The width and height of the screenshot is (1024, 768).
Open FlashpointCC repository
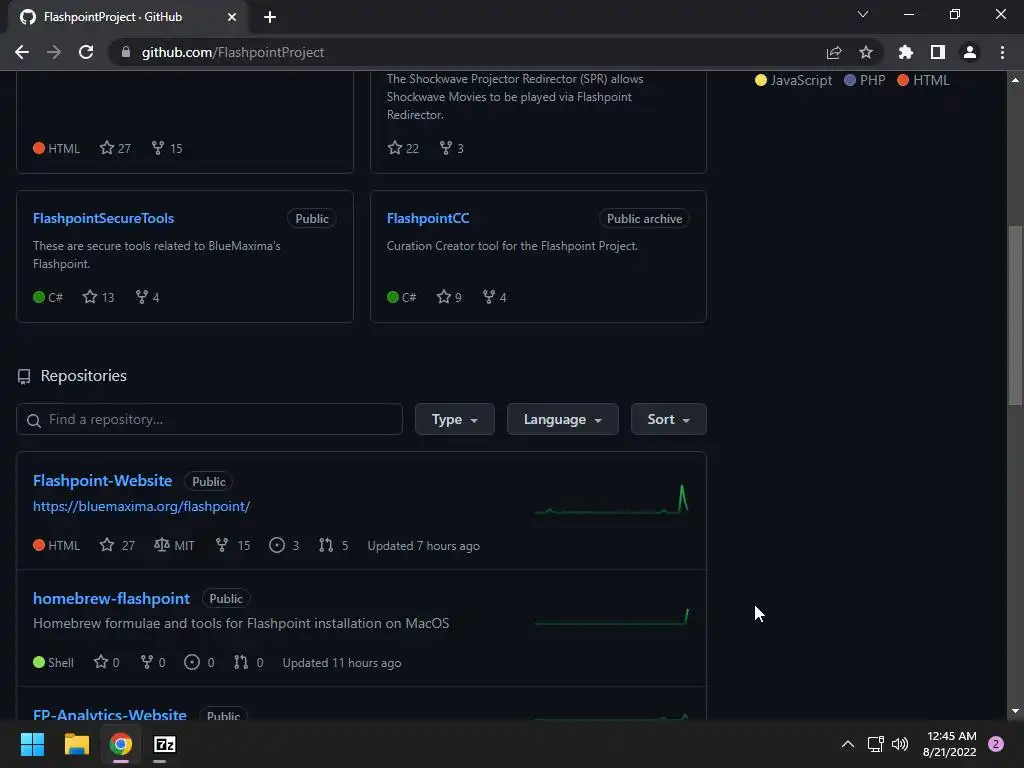[428, 218]
